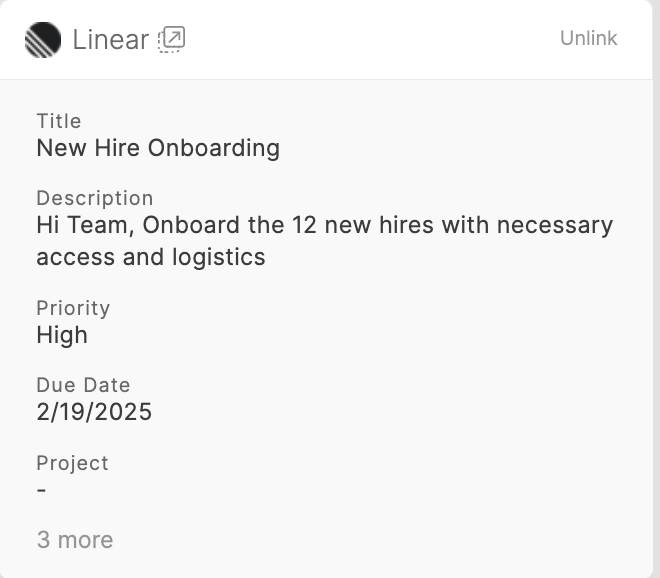The height and width of the screenshot is (578, 660).
Task: Click the Linear logo icon
Action: 43,40
